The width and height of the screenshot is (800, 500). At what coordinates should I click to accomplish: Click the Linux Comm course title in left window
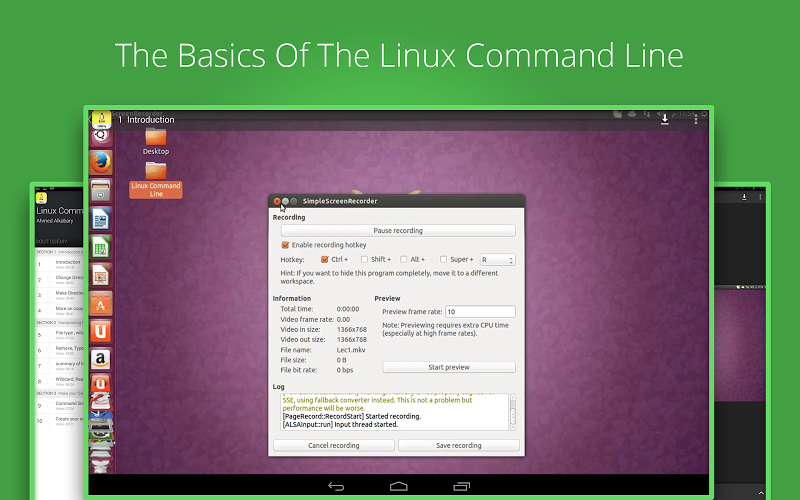(60, 211)
